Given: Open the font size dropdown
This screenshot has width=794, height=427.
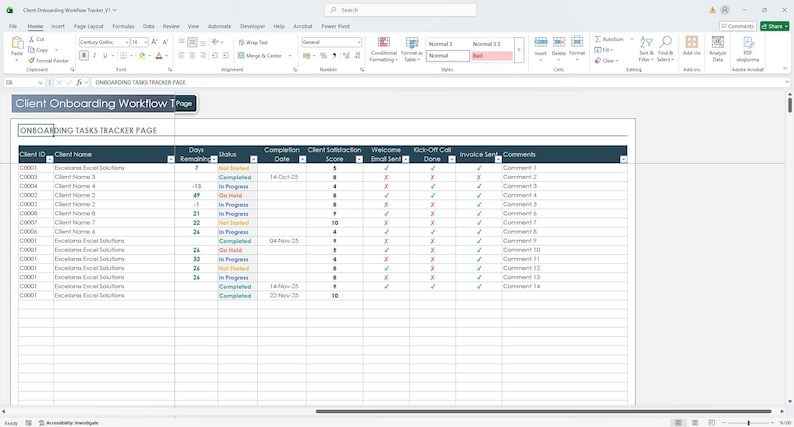Looking at the screenshot, I should [x=145, y=42].
